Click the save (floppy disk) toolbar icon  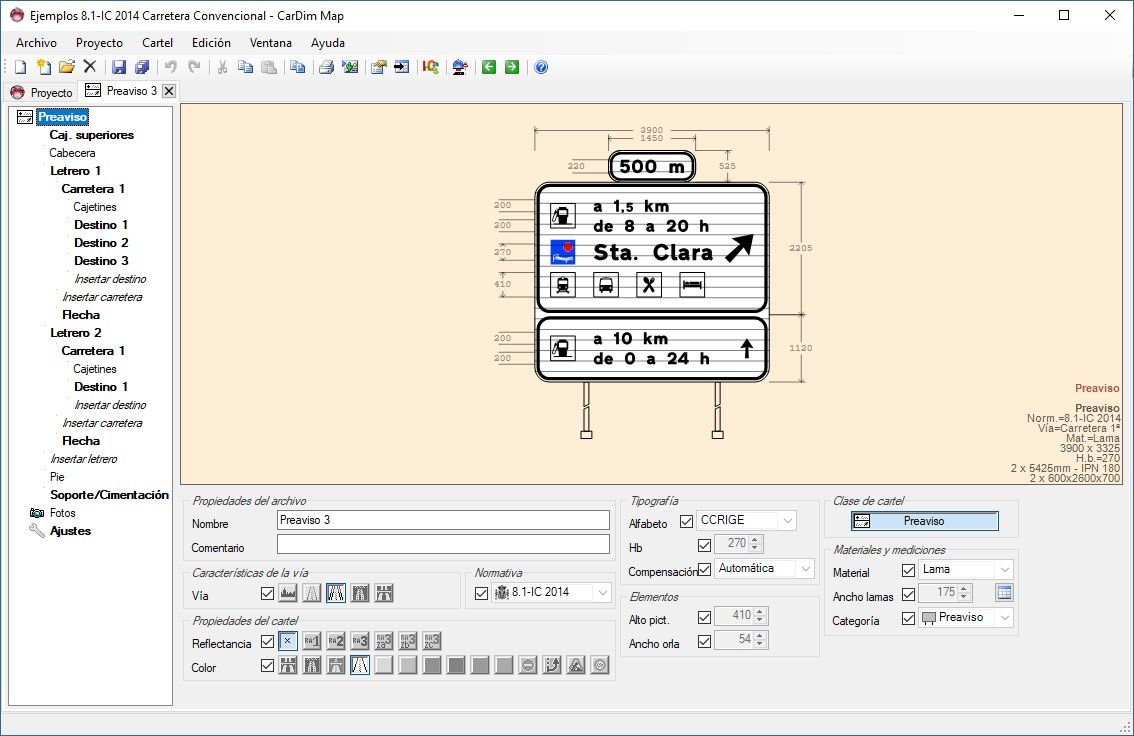pyautogui.click(x=119, y=67)
